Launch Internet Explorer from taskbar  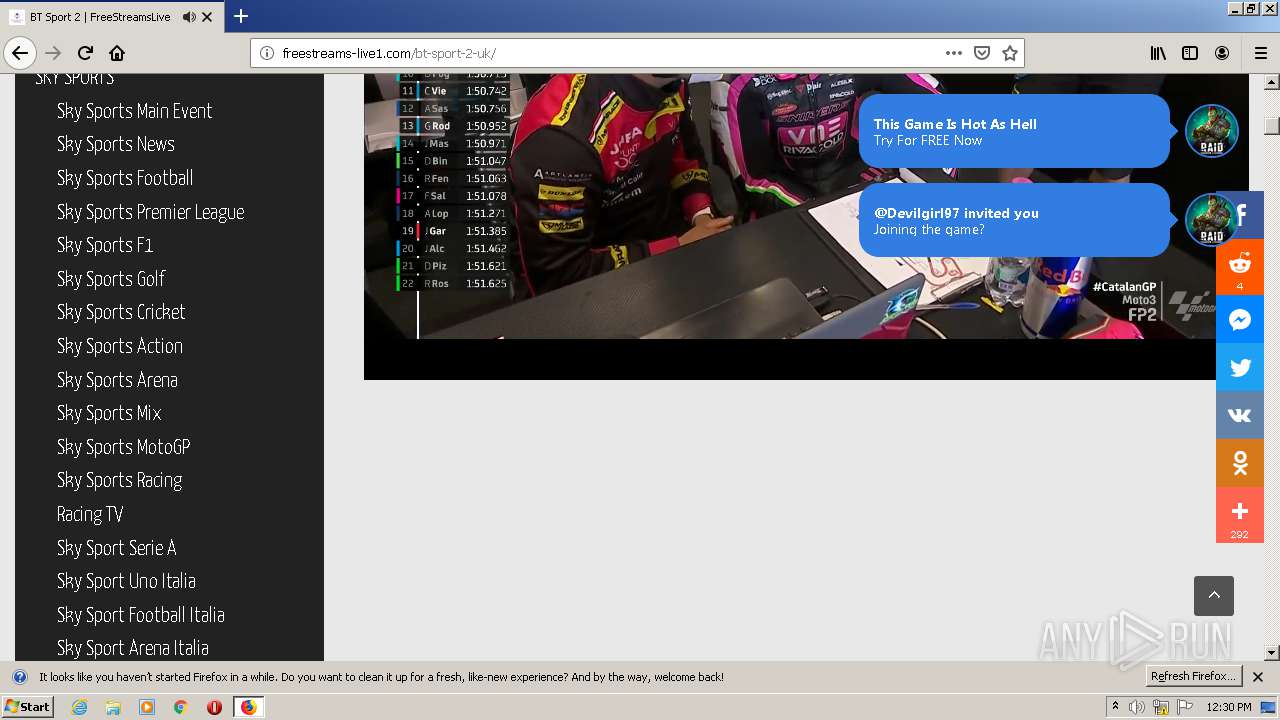tap(80, 707)
